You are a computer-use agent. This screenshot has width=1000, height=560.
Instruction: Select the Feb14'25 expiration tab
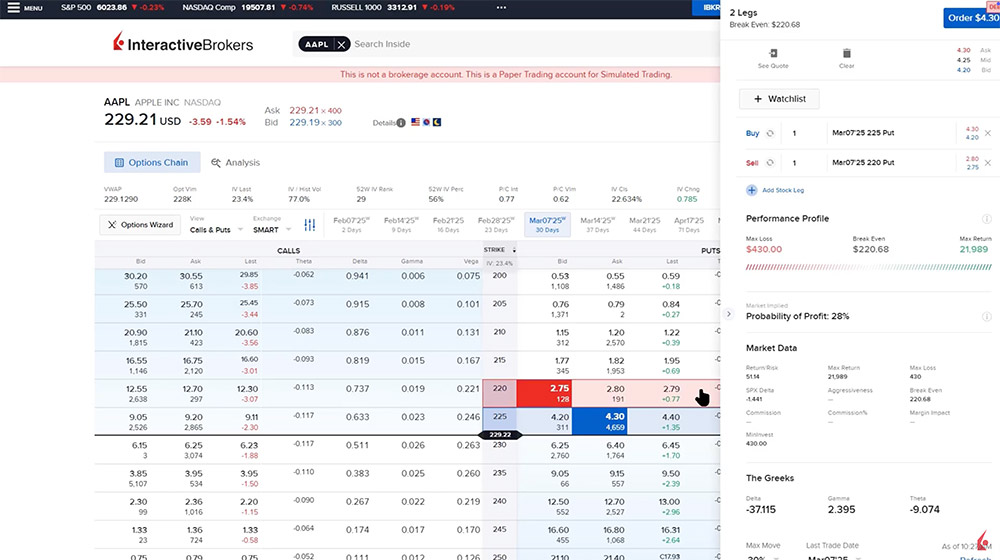[x=401, y=225]
